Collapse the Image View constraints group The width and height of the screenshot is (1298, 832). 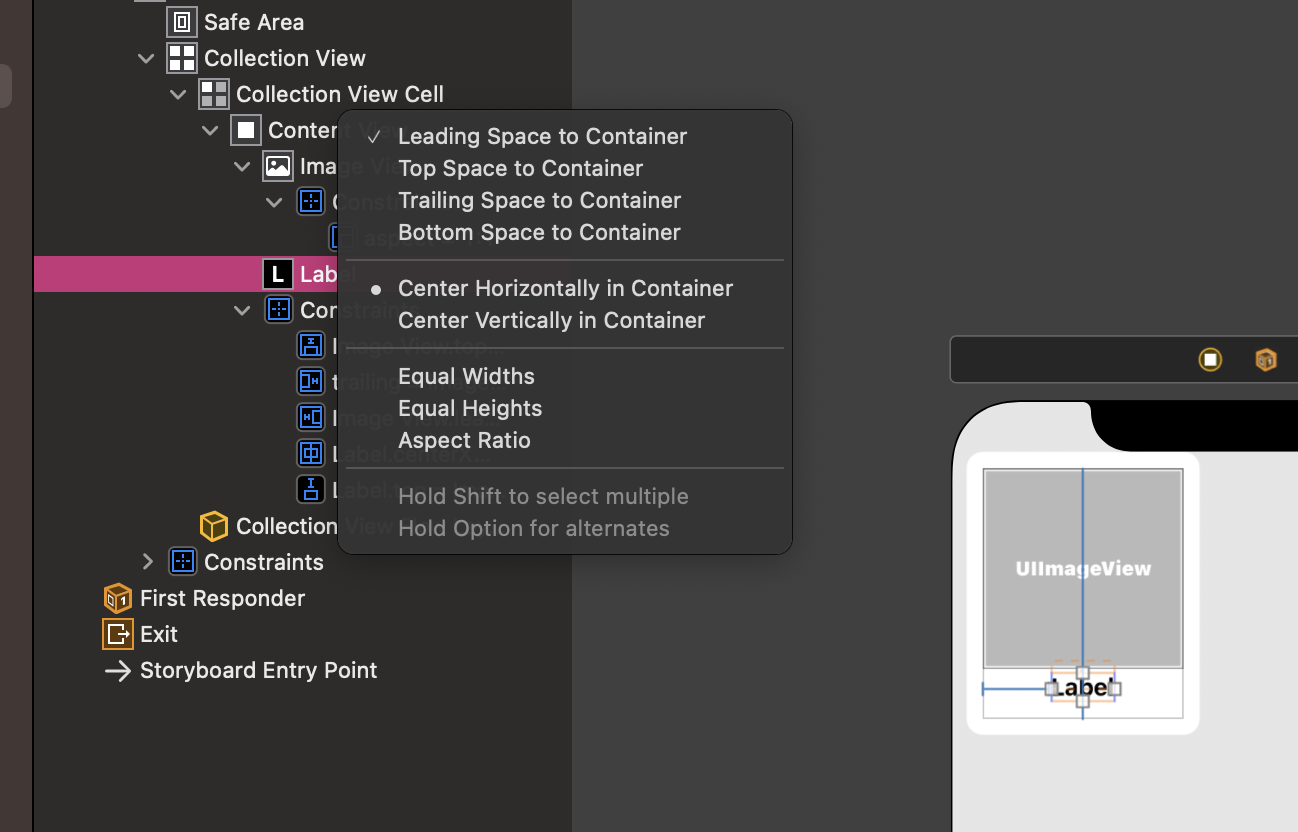click(x=274, y=202)
